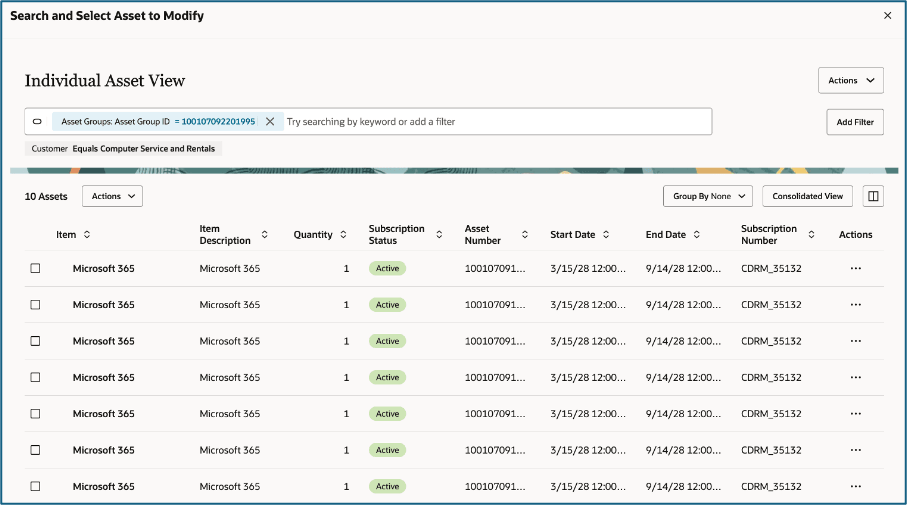Click the search field filter icon

[x=37, y=122]
